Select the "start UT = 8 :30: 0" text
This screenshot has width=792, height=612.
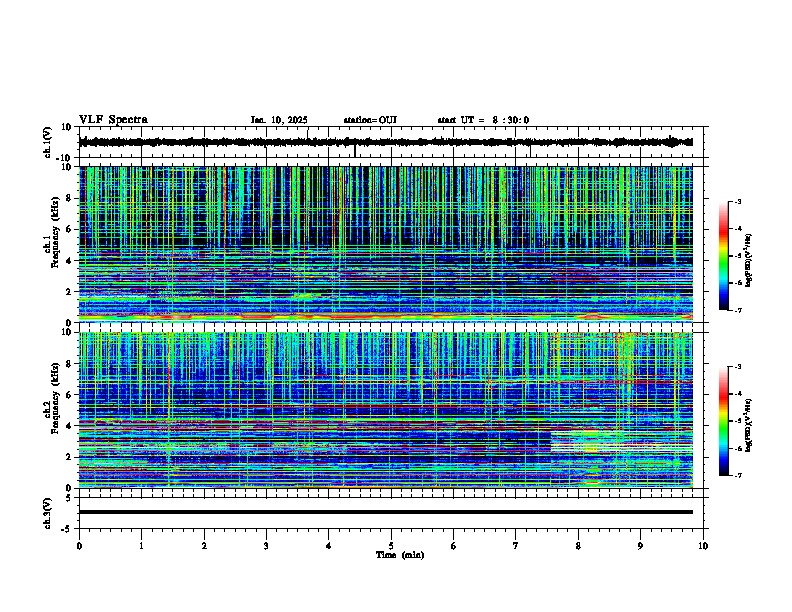[x=483, y=120]
